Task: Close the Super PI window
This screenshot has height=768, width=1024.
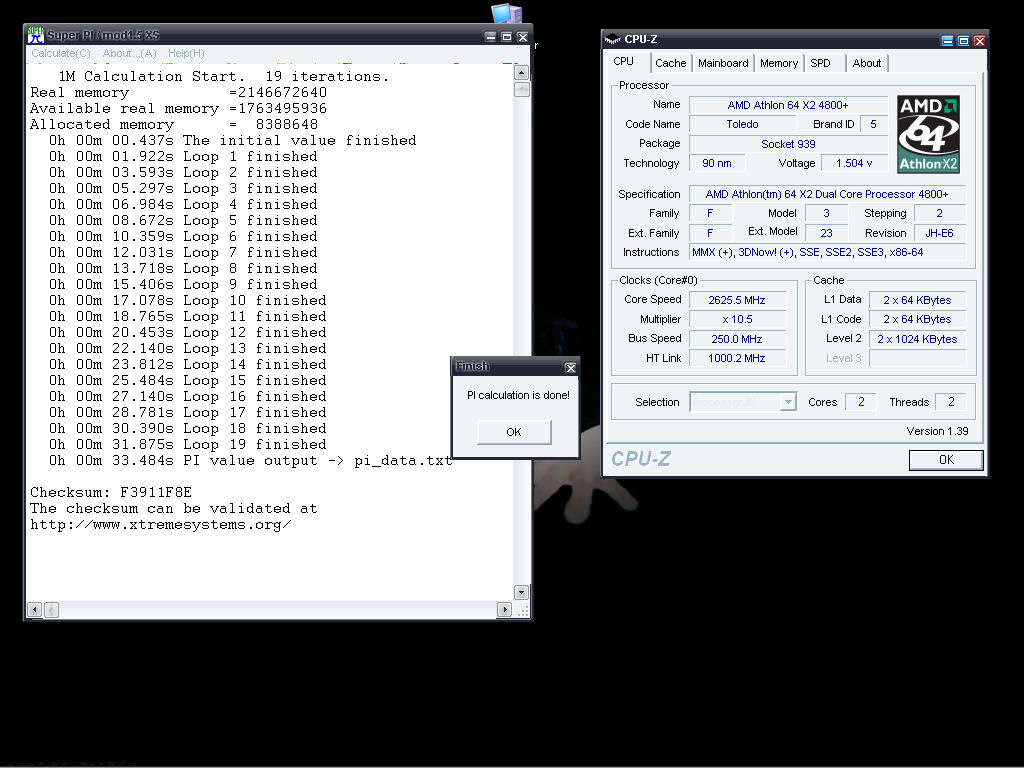Action: coord(522,37)
